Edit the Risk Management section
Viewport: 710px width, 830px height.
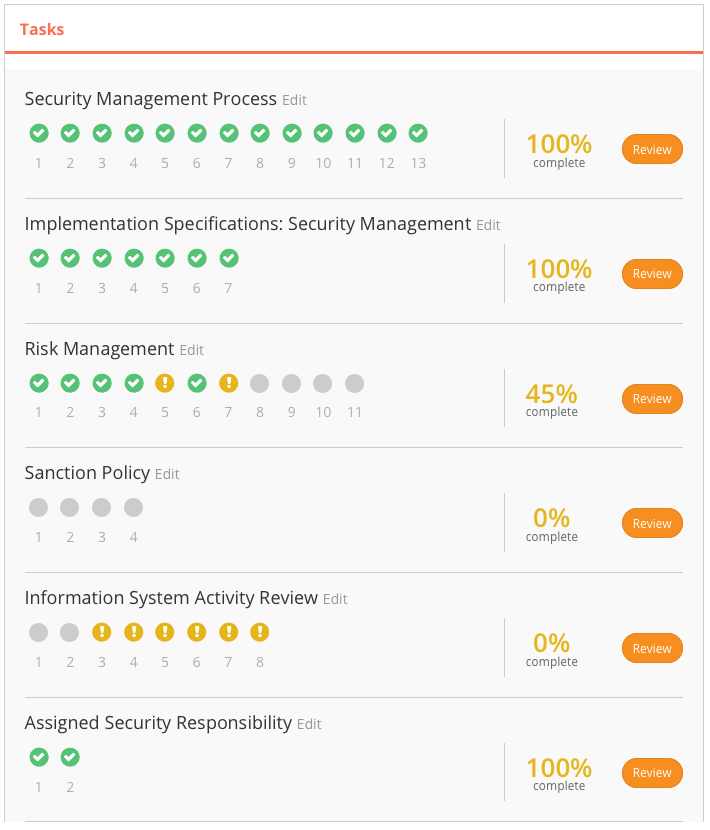tap(192, 350)
